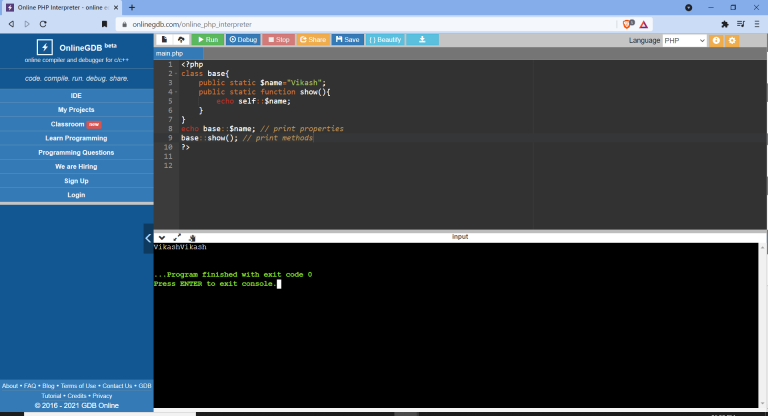Open We are Hiring link
768x416 pixels.
[x=76, y=167]
